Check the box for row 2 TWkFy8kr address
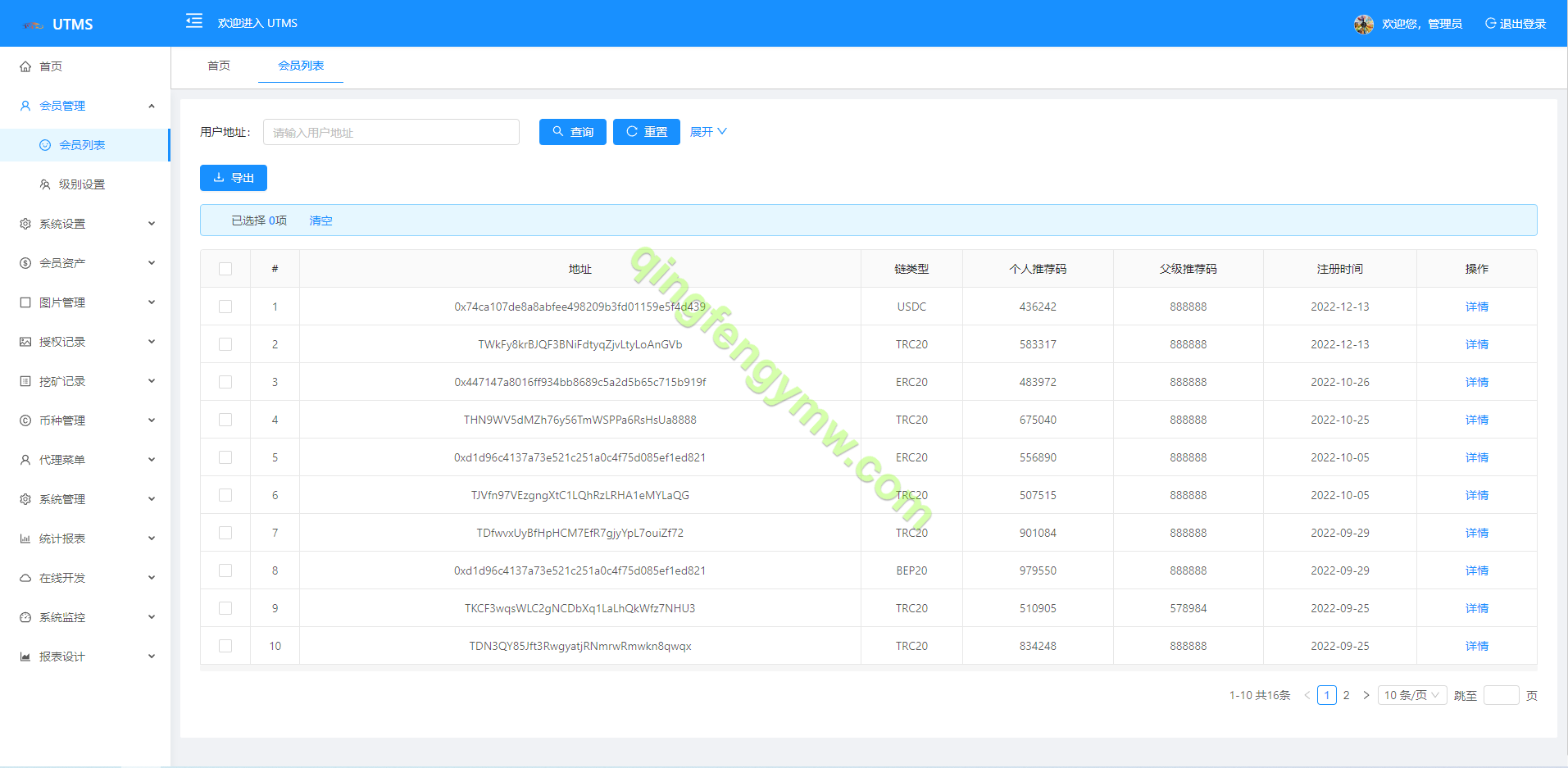 (225, 344)
